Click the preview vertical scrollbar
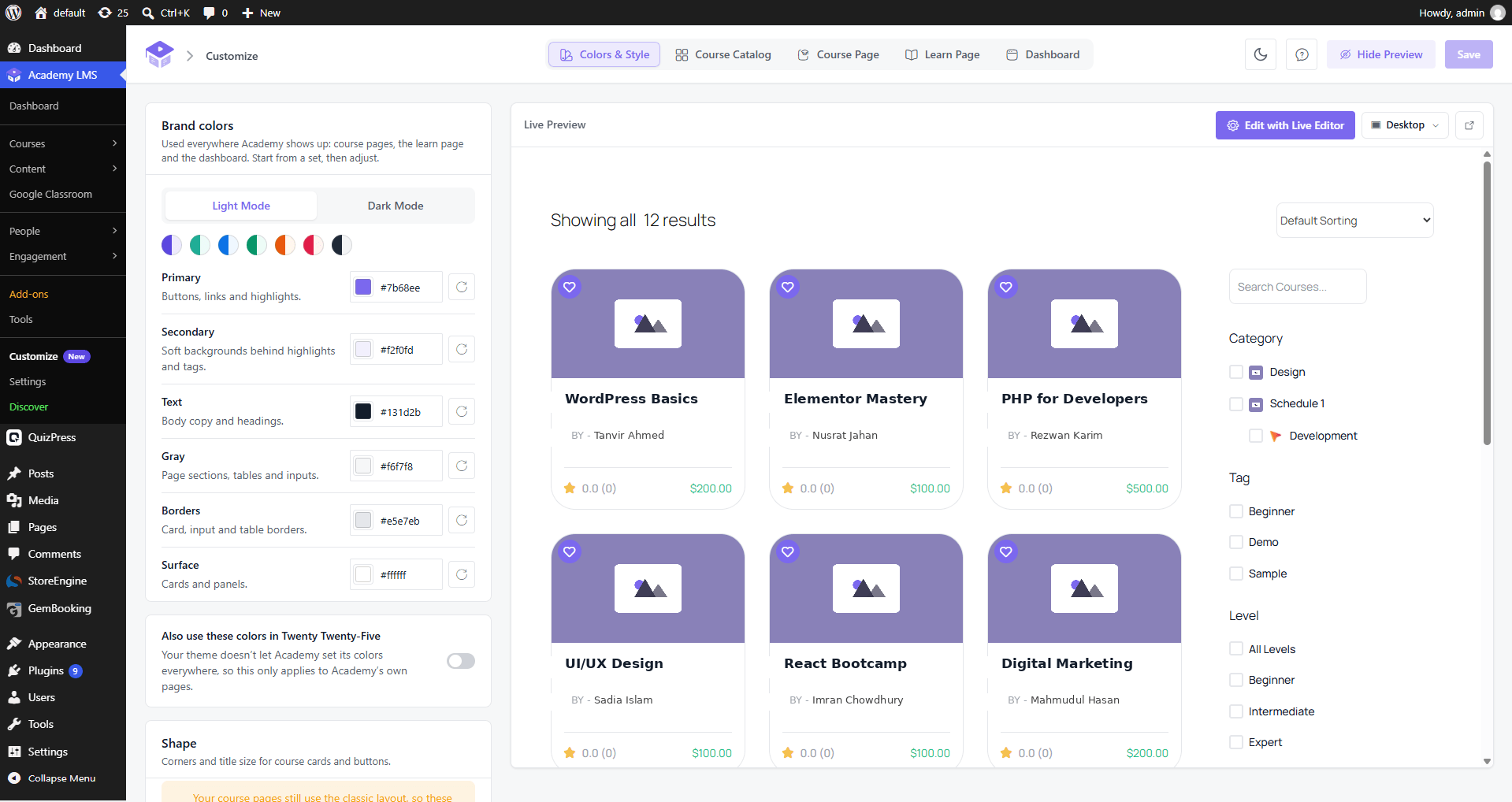 [1487, 303]
